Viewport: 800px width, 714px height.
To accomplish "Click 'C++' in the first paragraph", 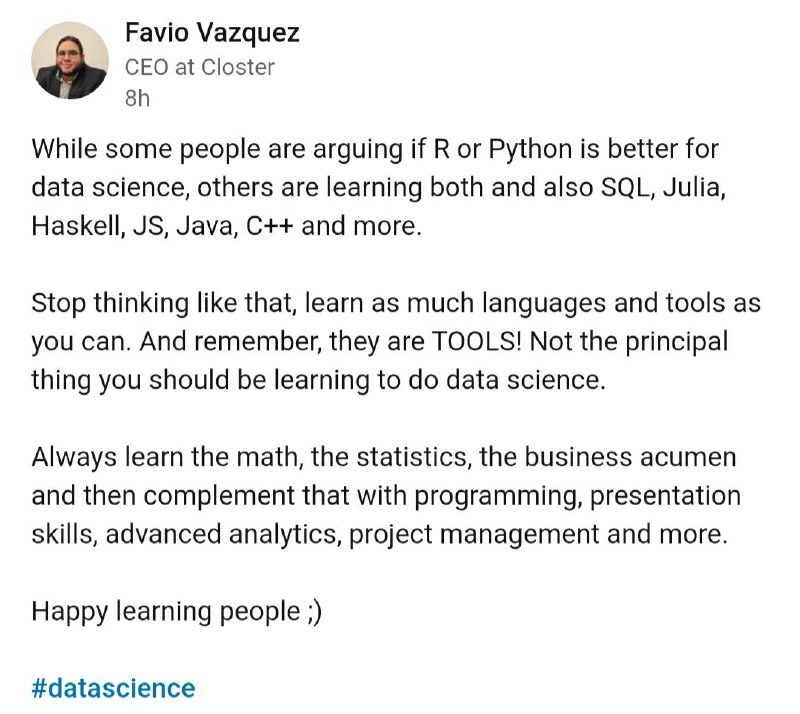I will pos(269,226).
